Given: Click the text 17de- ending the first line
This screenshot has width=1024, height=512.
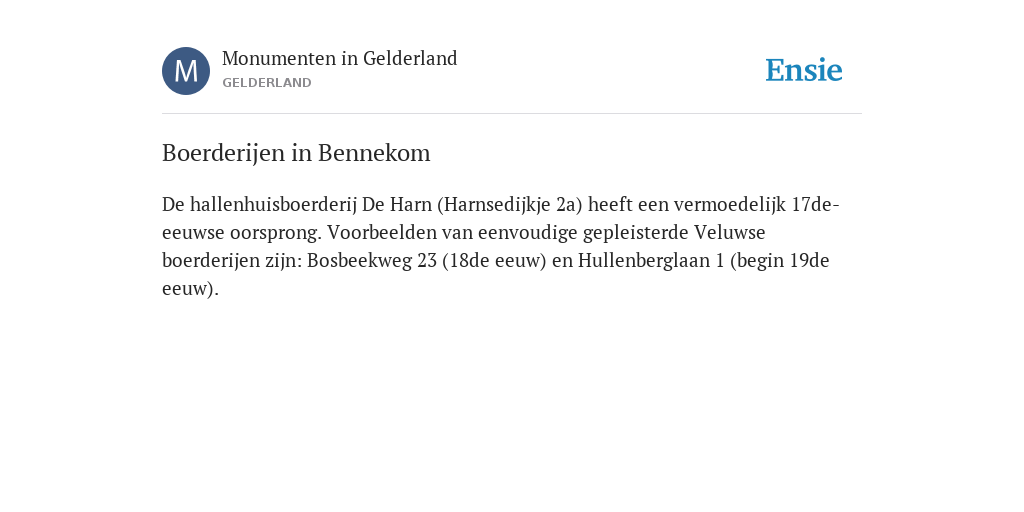Looking at the screenshot, I should [x=815, y=204].
